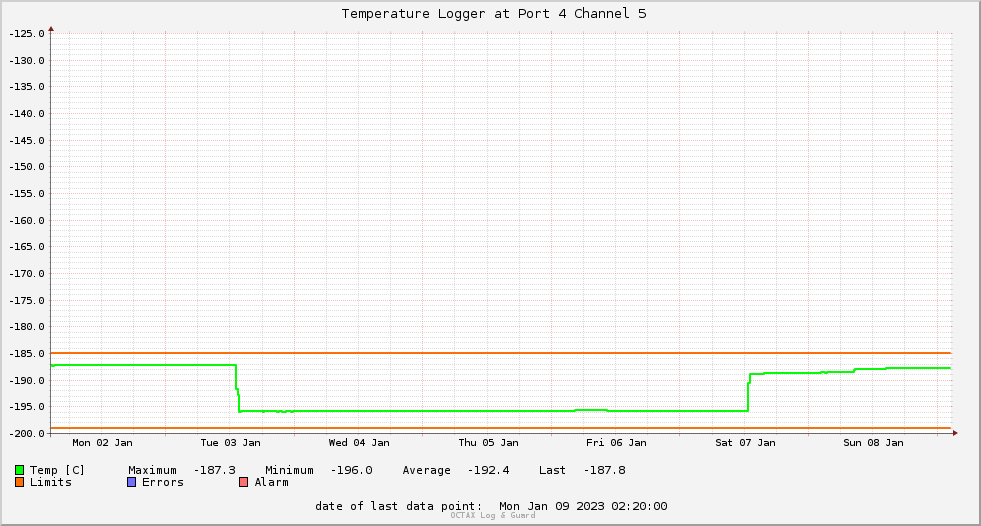Click the green Temp [C] legend swatch
This screenshot has height=526, width=981.
(19, 470)
